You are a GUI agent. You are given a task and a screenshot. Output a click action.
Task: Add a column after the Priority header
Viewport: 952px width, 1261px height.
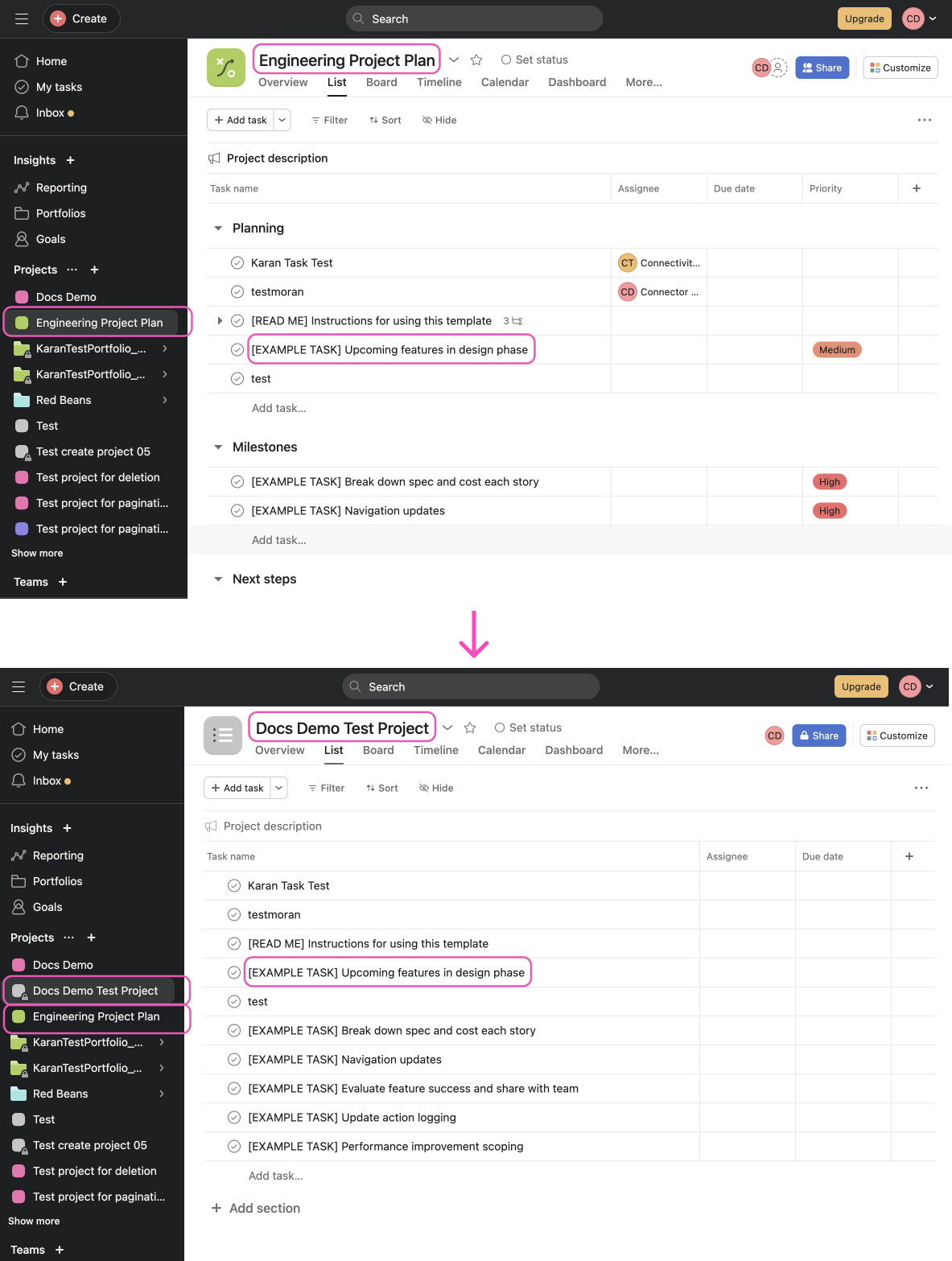coord(916,188)
